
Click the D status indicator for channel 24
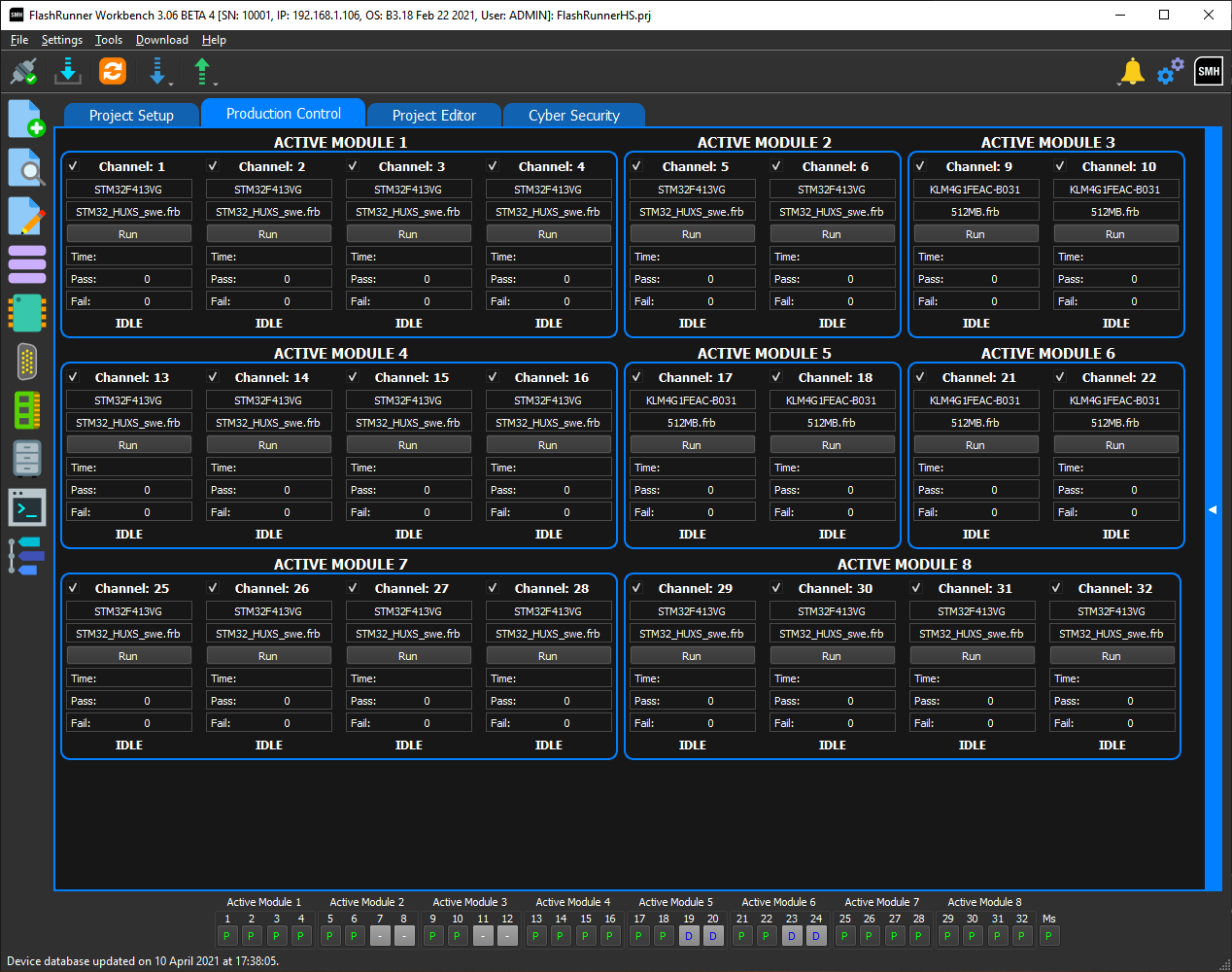[x=816, y=936]
